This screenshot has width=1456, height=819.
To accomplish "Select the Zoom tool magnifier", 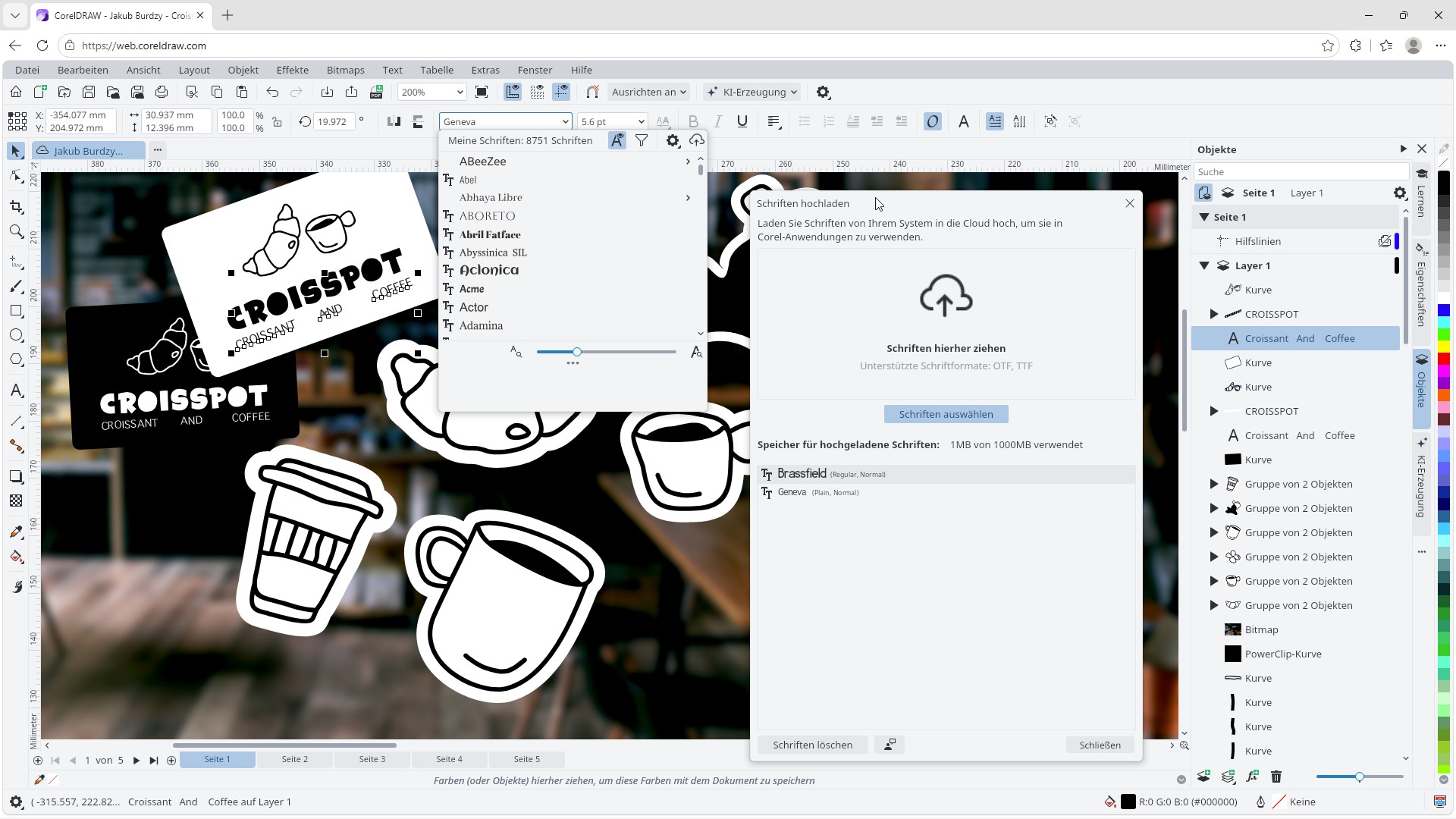I will coord(16,231).
